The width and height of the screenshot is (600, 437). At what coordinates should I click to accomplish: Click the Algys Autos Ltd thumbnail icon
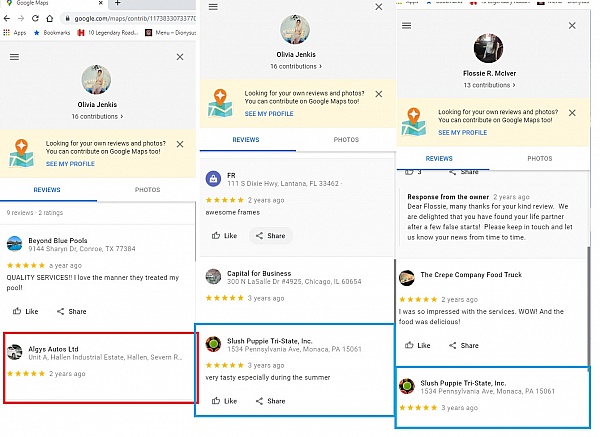click(x=15, y=352)
